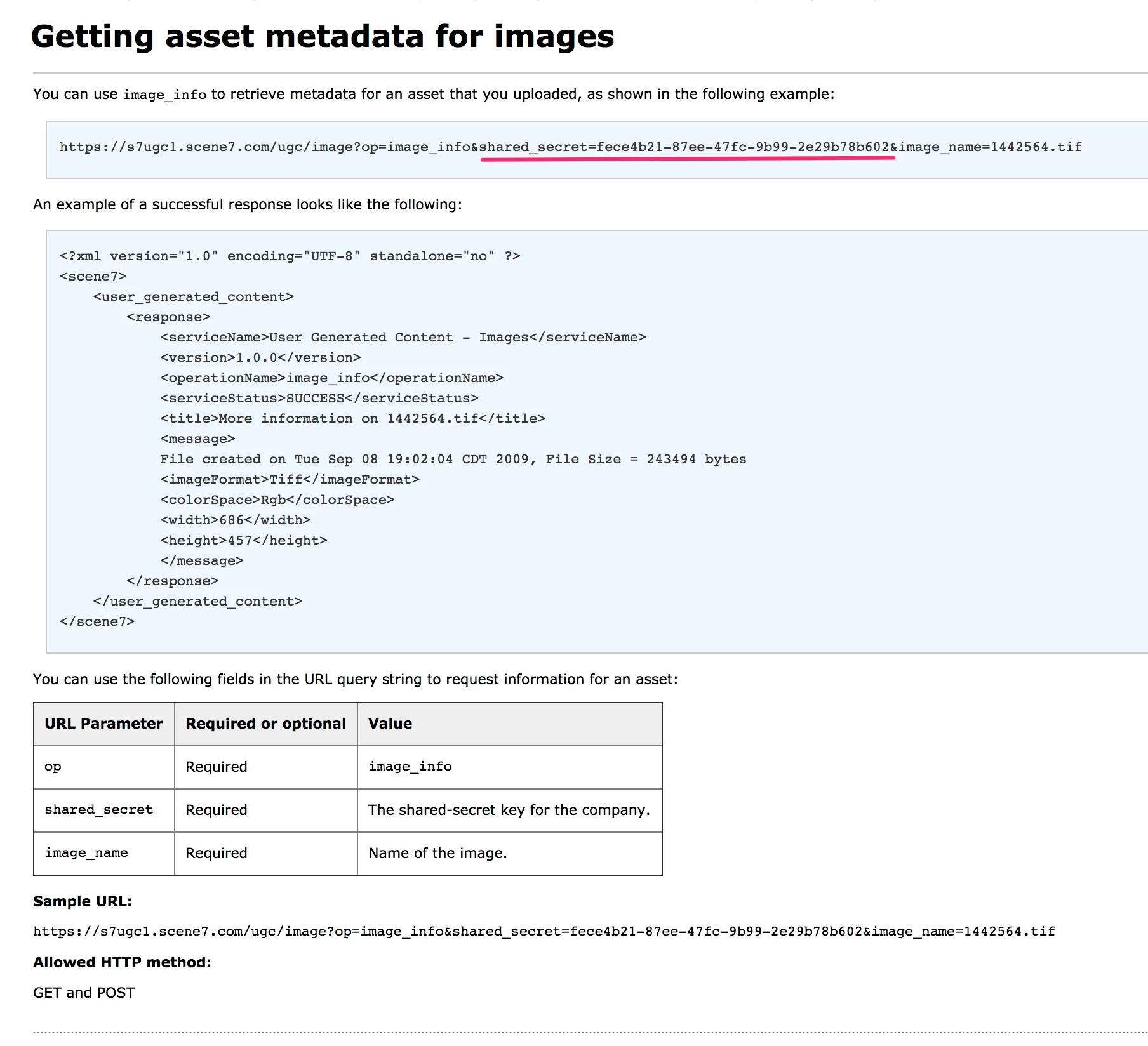Image resolution: width=1148 pixels, height=1046 pixels.
Task: Click the '<user_generated_content>' opening tag
Action: (193, 296)
